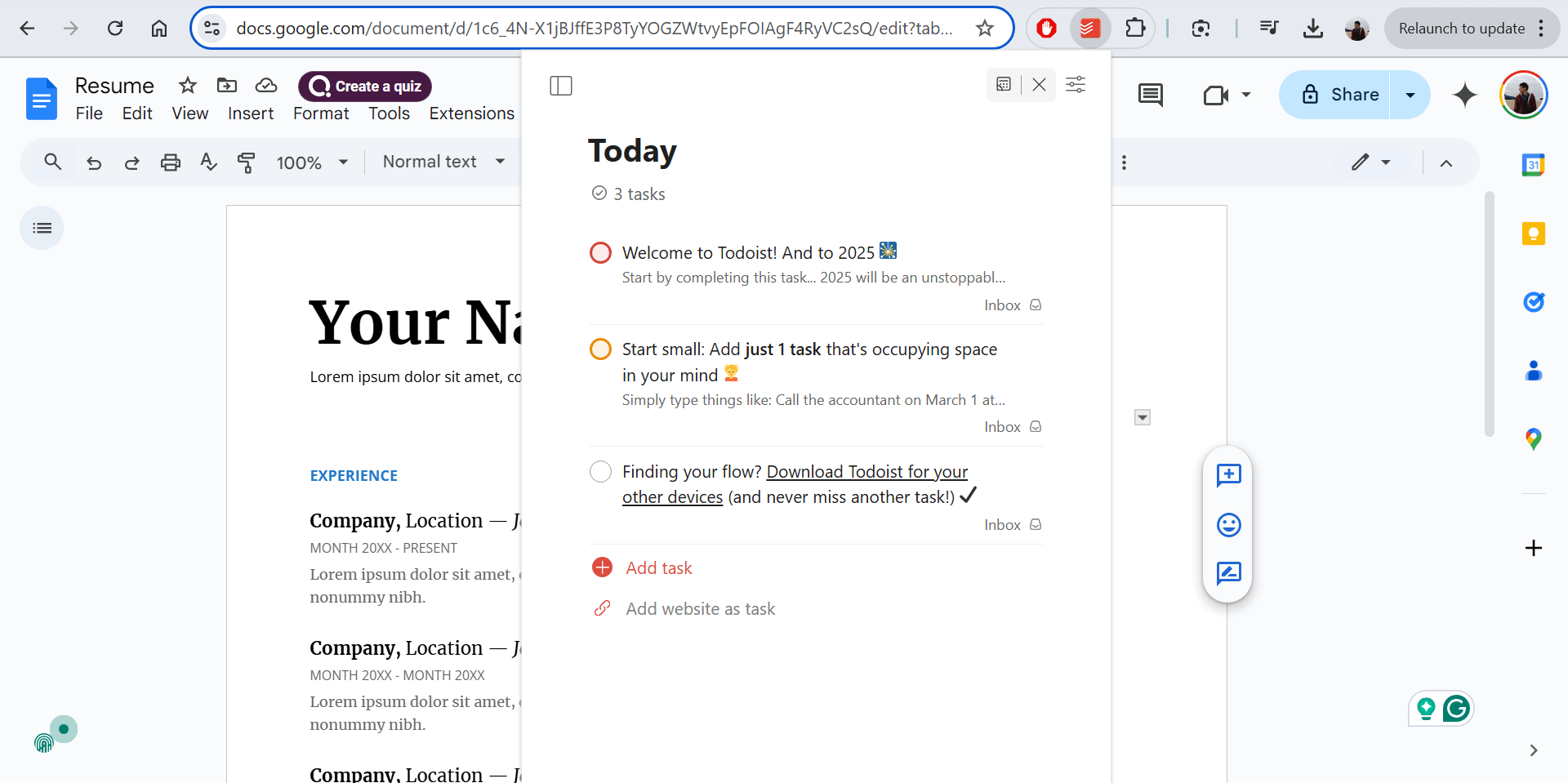Open Google Calendar side panel icon

1533,165
